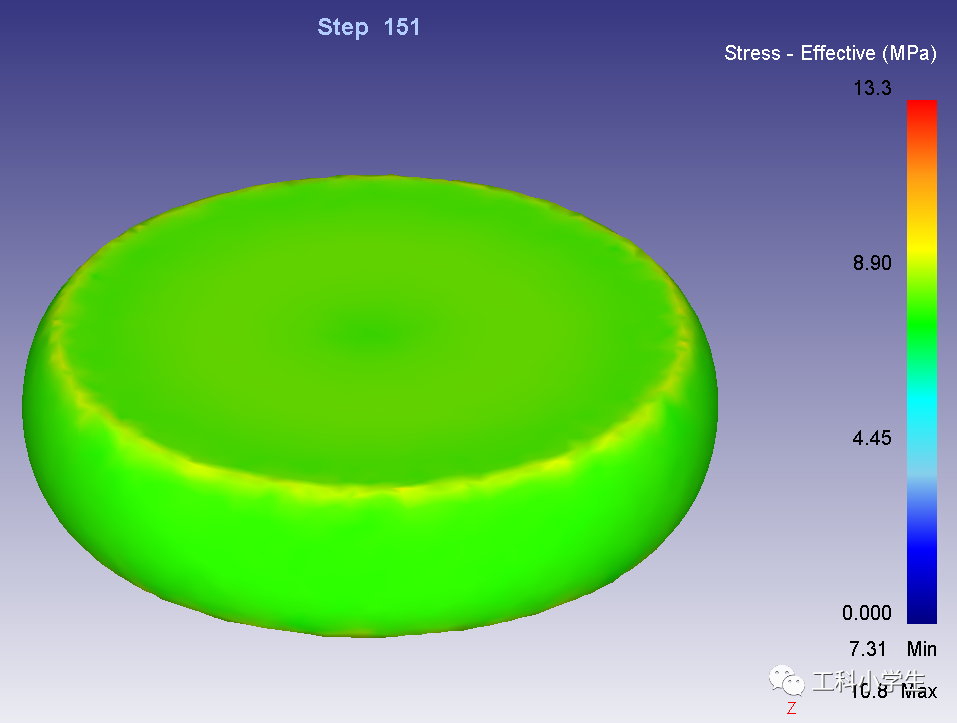This screenshot has width=957, height=723.
Task: Click the 13.3 legend maximum value
Action: pos(872,88)
